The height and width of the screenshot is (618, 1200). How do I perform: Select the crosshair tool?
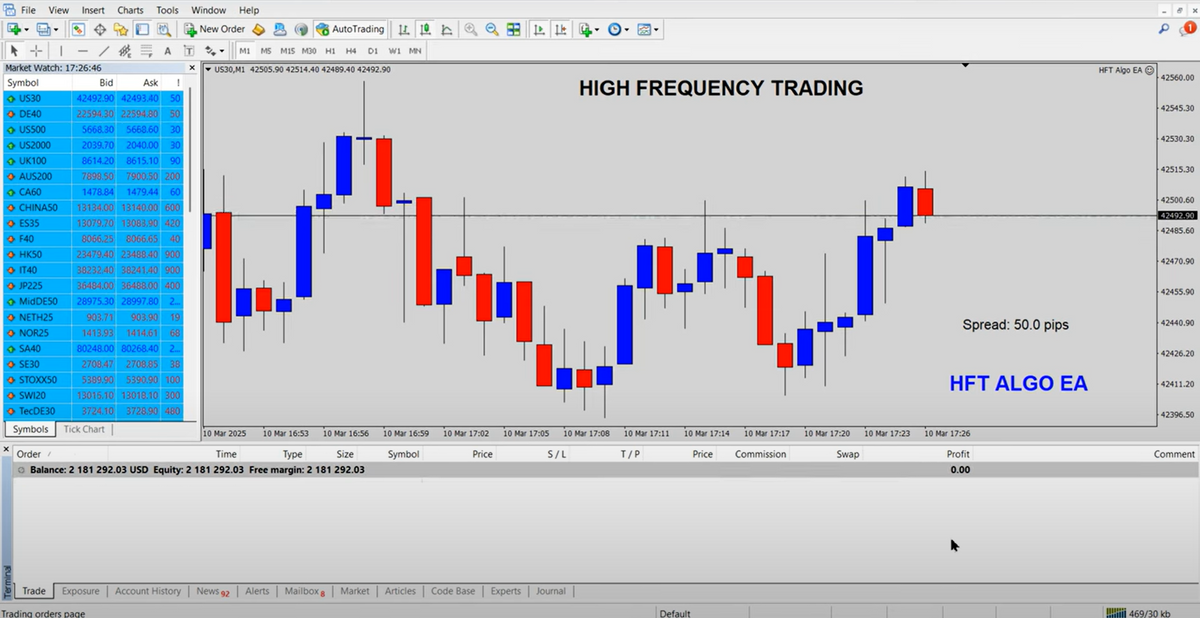coord(36,50)
